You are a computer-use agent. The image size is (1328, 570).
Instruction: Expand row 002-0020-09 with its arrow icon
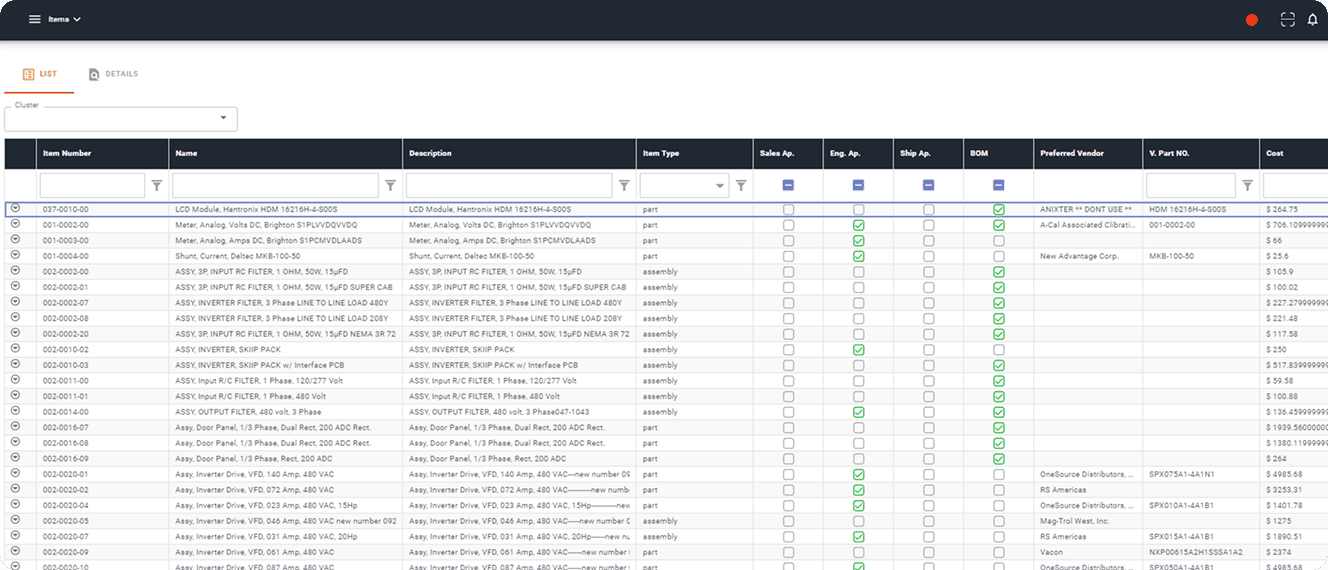coord(15,551)
